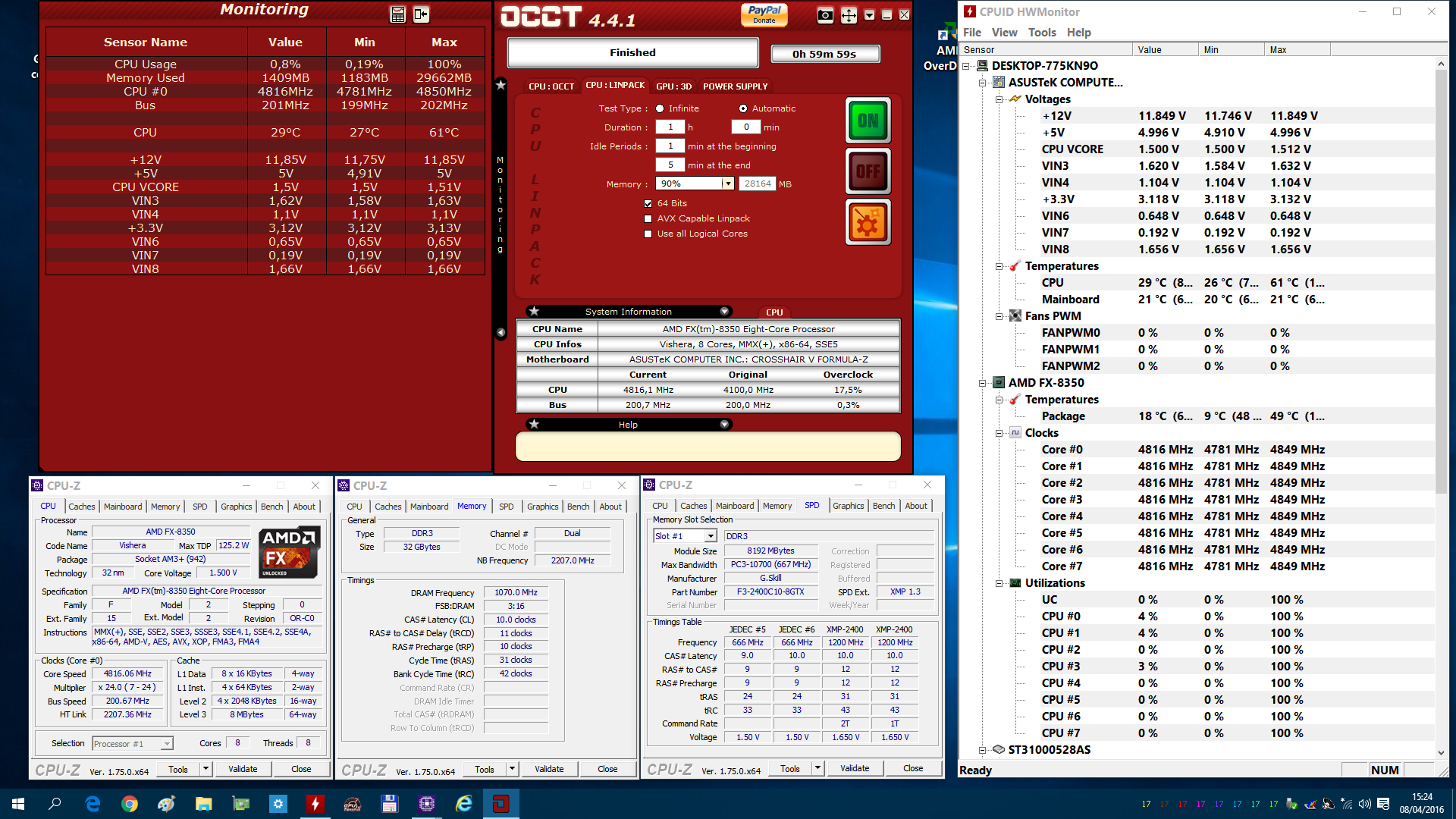Open the Paint palette taskbar icon
1456x819 pixels.
click(167, 804)
